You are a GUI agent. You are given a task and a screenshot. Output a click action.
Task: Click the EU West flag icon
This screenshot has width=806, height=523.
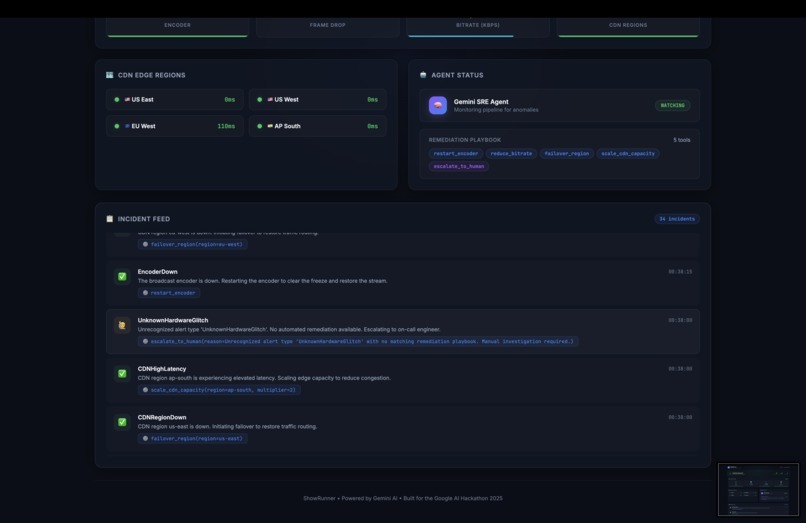127,126
